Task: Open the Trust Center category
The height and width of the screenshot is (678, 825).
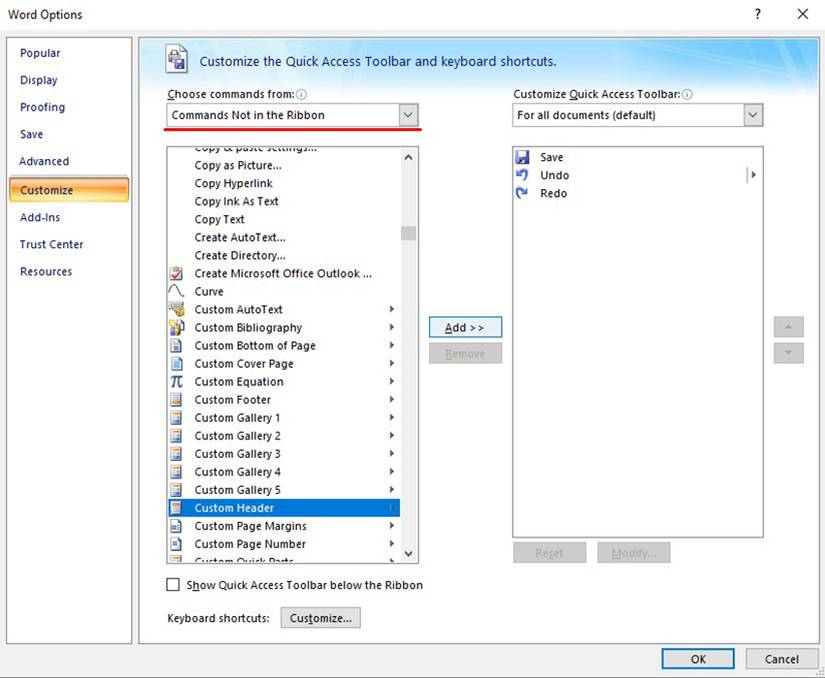Action: point(52,244)
